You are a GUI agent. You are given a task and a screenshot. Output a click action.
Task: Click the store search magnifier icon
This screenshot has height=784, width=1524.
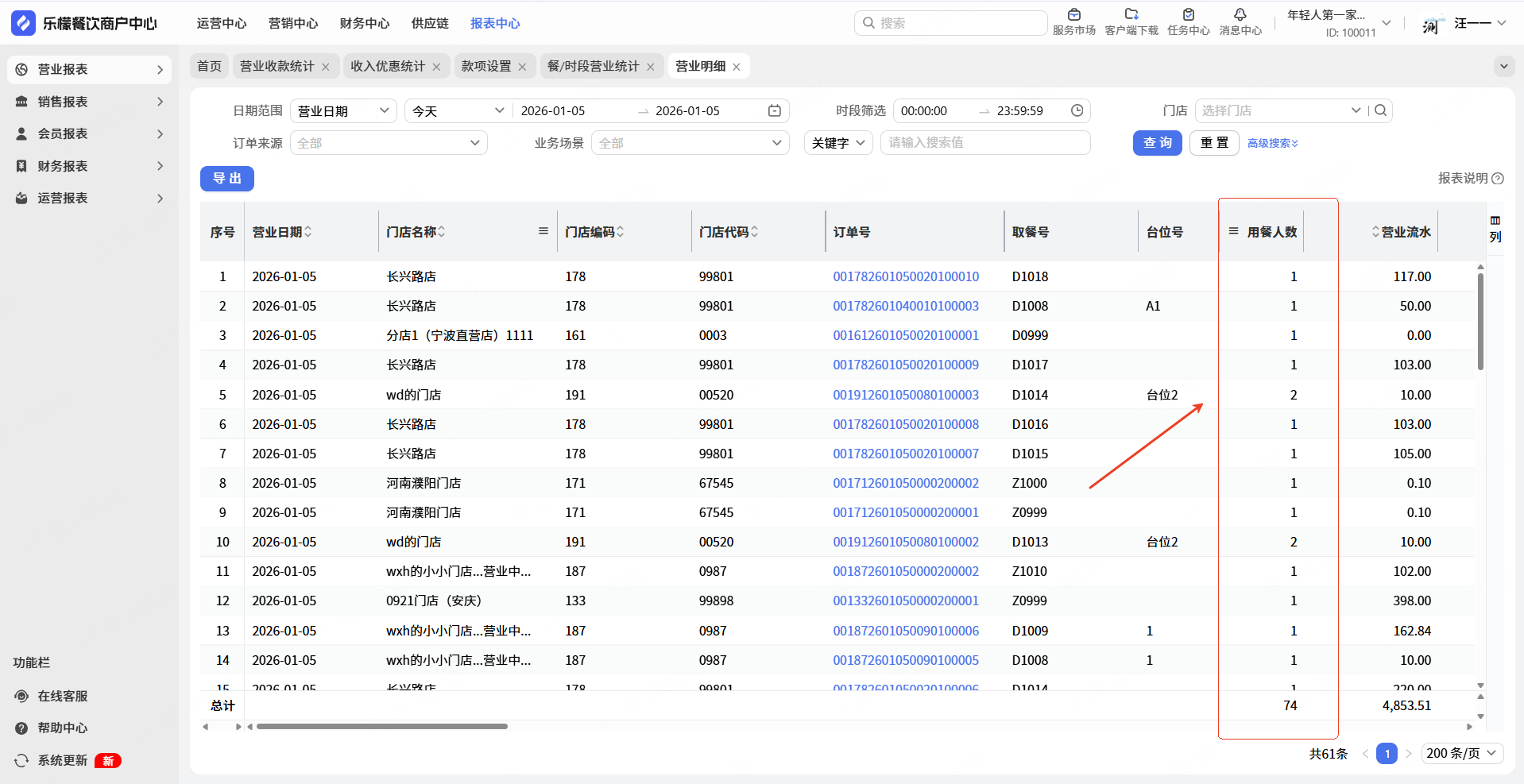(1381, 110)
